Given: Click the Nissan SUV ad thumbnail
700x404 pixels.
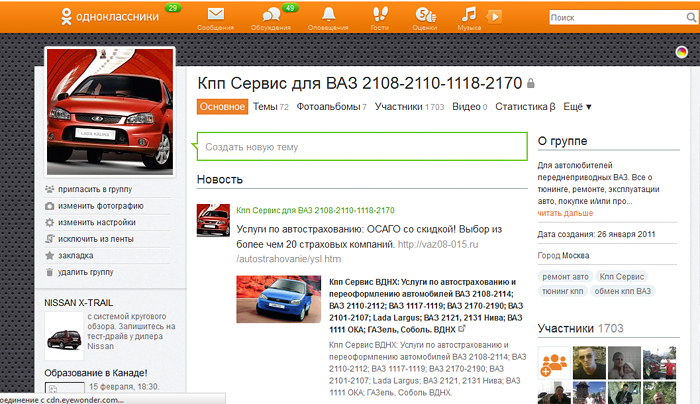Looking at the screenshot, I should (64, 337).
